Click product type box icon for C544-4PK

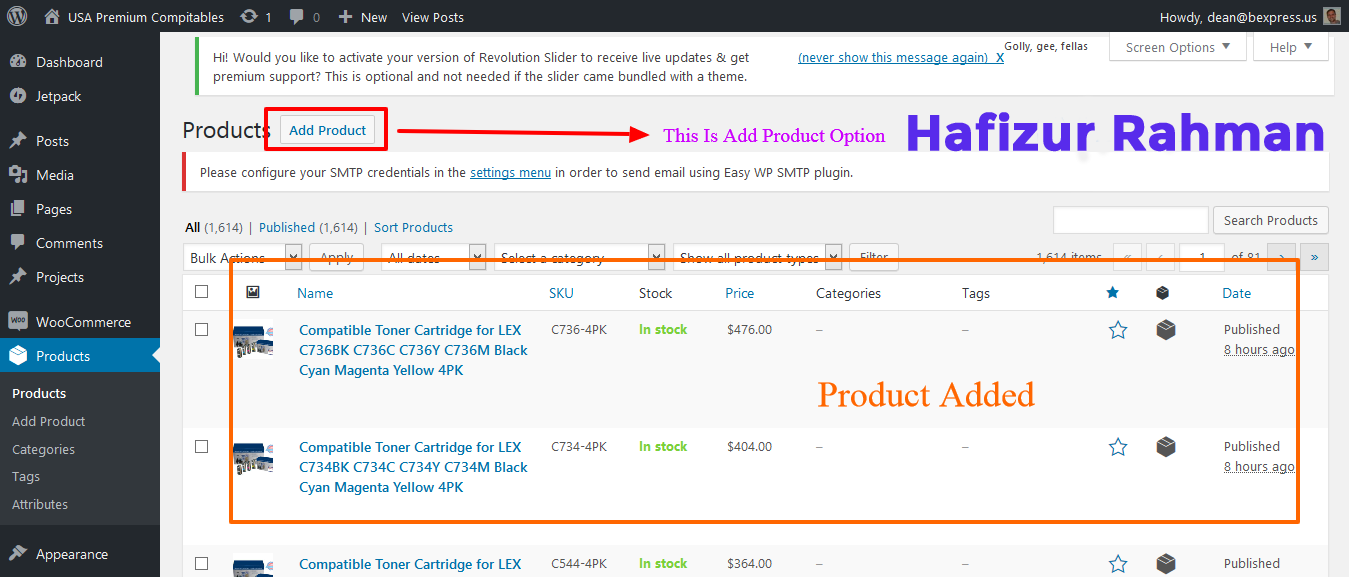pos(1166,564)
